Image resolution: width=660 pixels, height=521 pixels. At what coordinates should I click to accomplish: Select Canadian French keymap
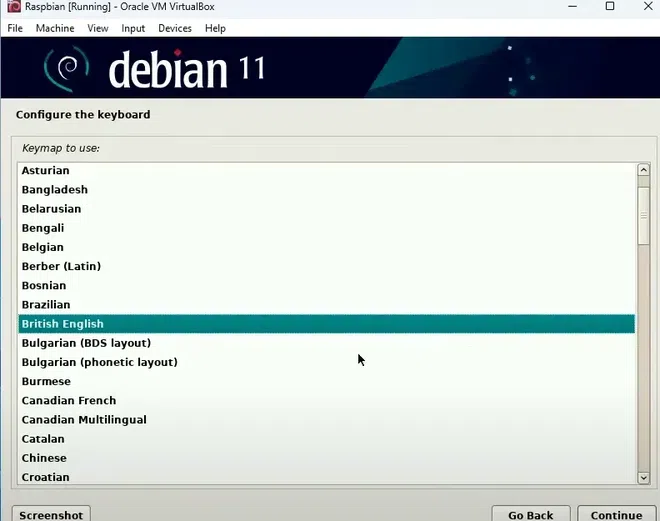pyautogui.click(x=327, y=401)
